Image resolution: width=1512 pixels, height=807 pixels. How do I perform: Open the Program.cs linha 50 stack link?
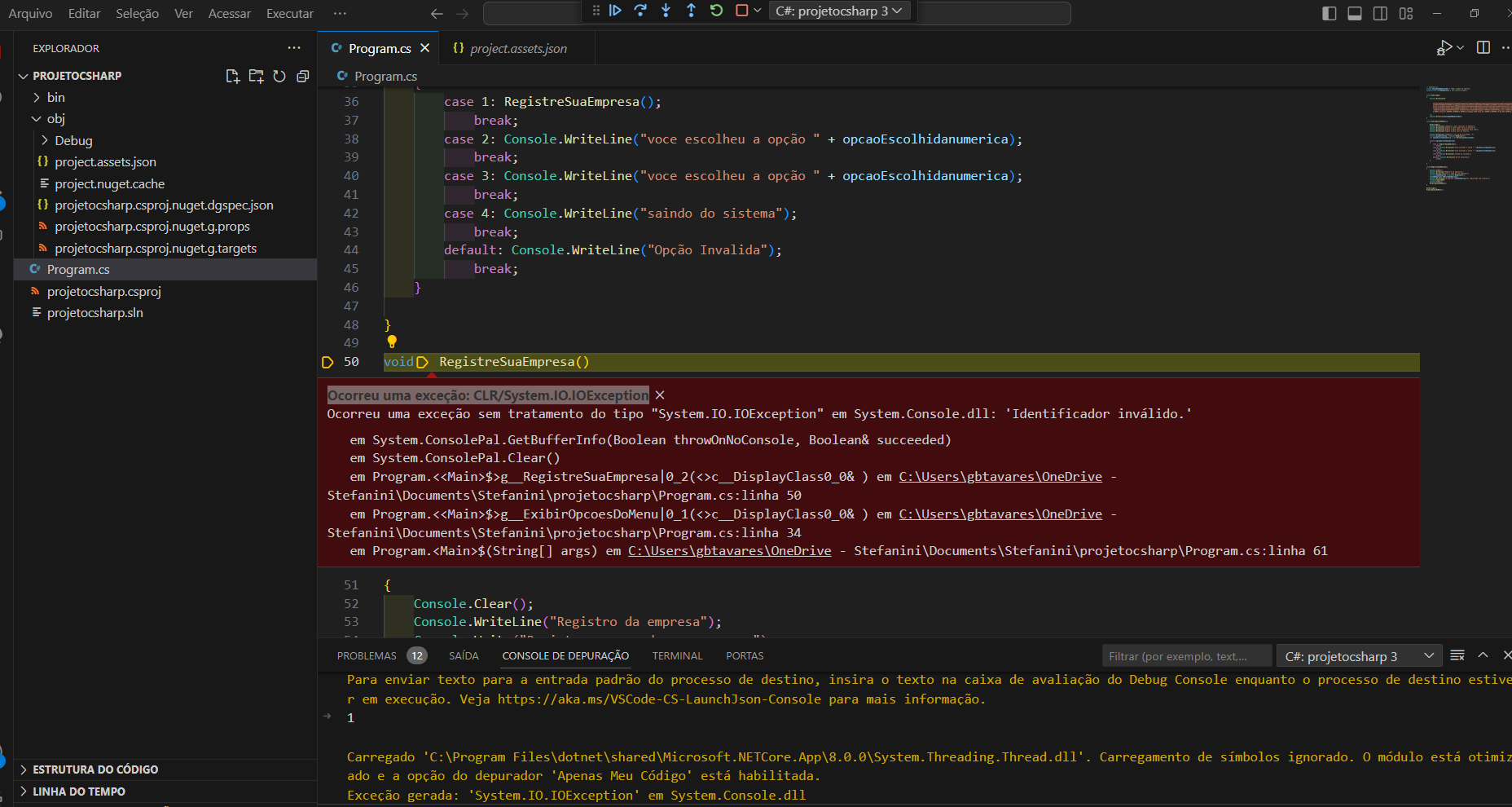1000,477
